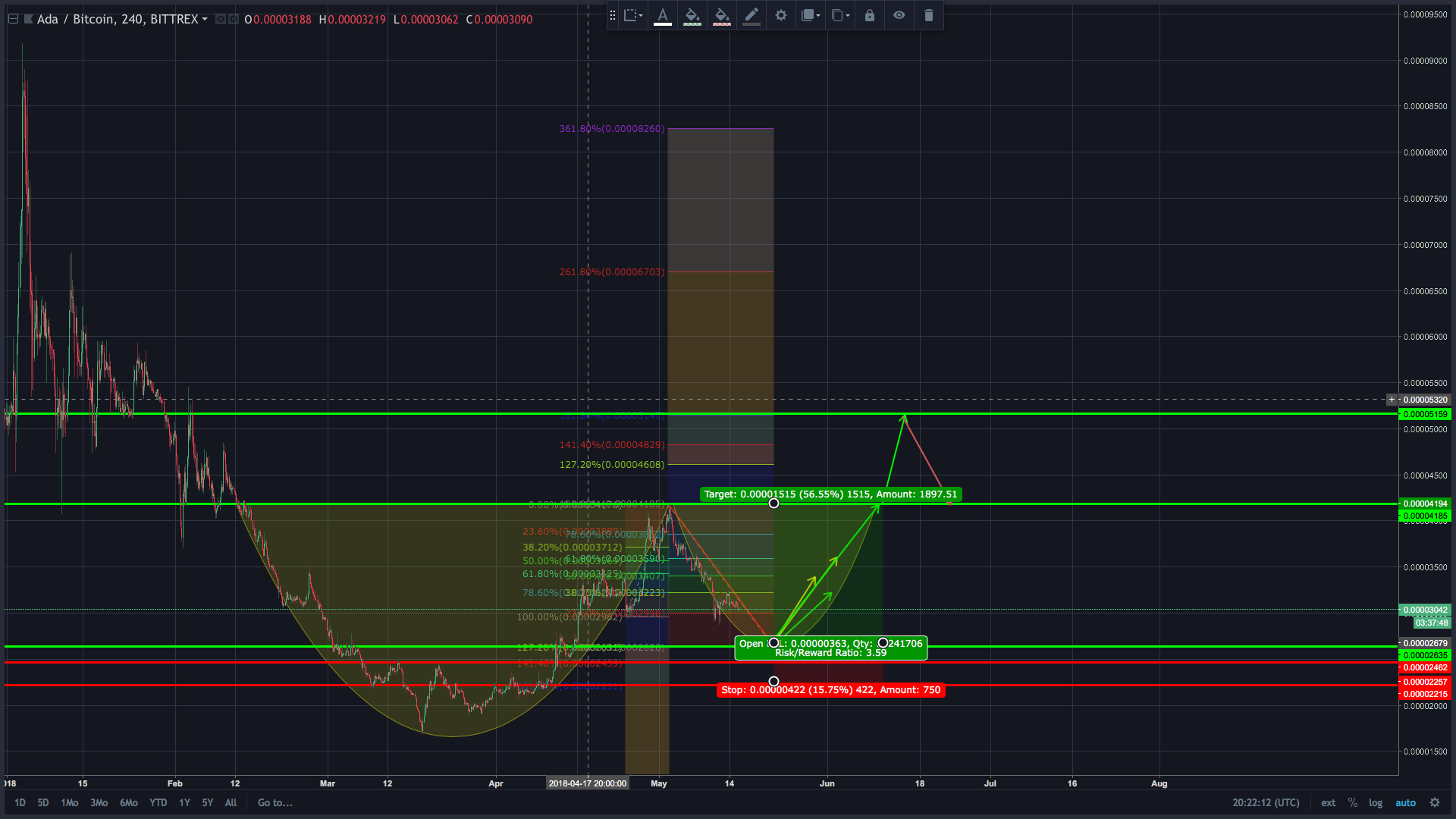
Task: Click the symbol flag icon before Ada
Action: click(x=29, y=19)
